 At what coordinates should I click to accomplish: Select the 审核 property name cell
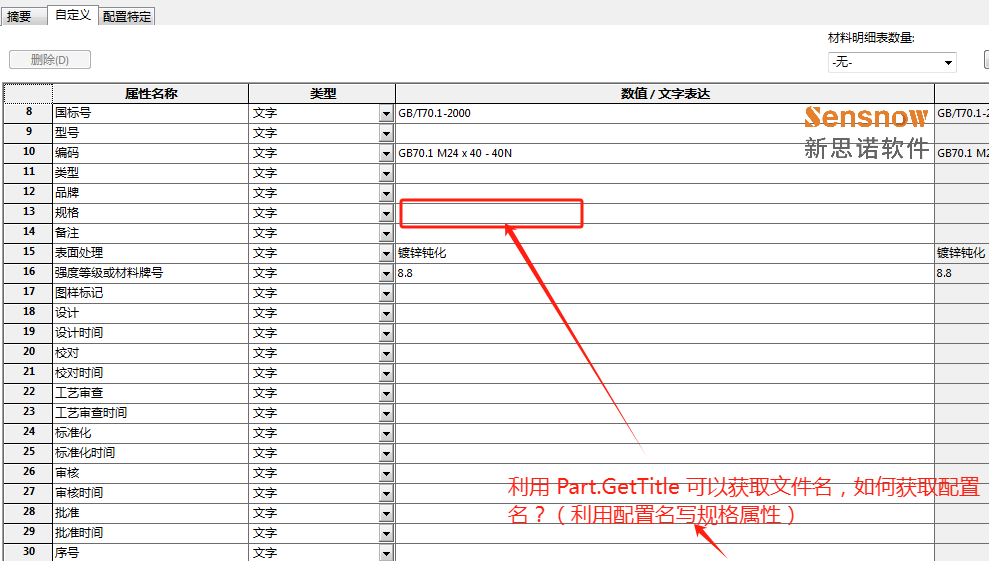click(150, 473)
